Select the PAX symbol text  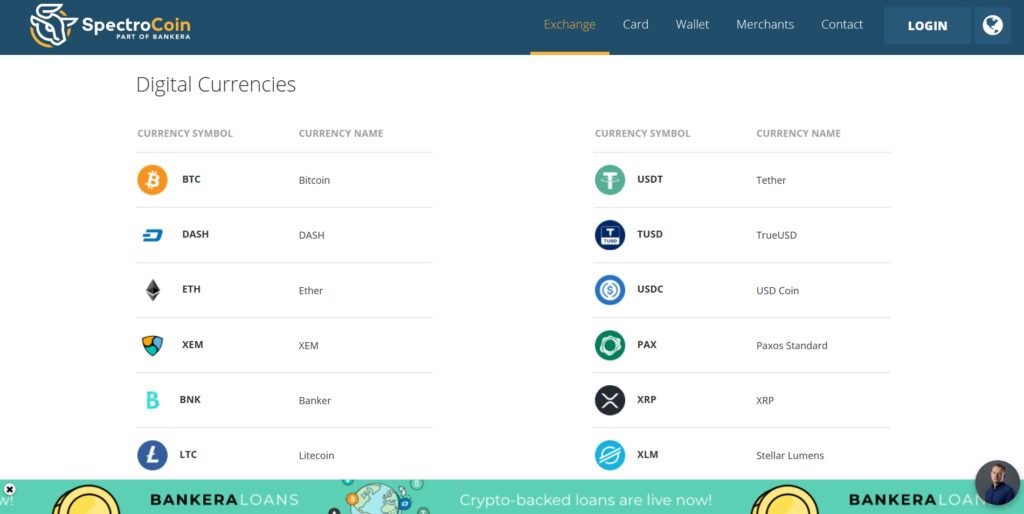pyautogui.click(x=647, y=344)
